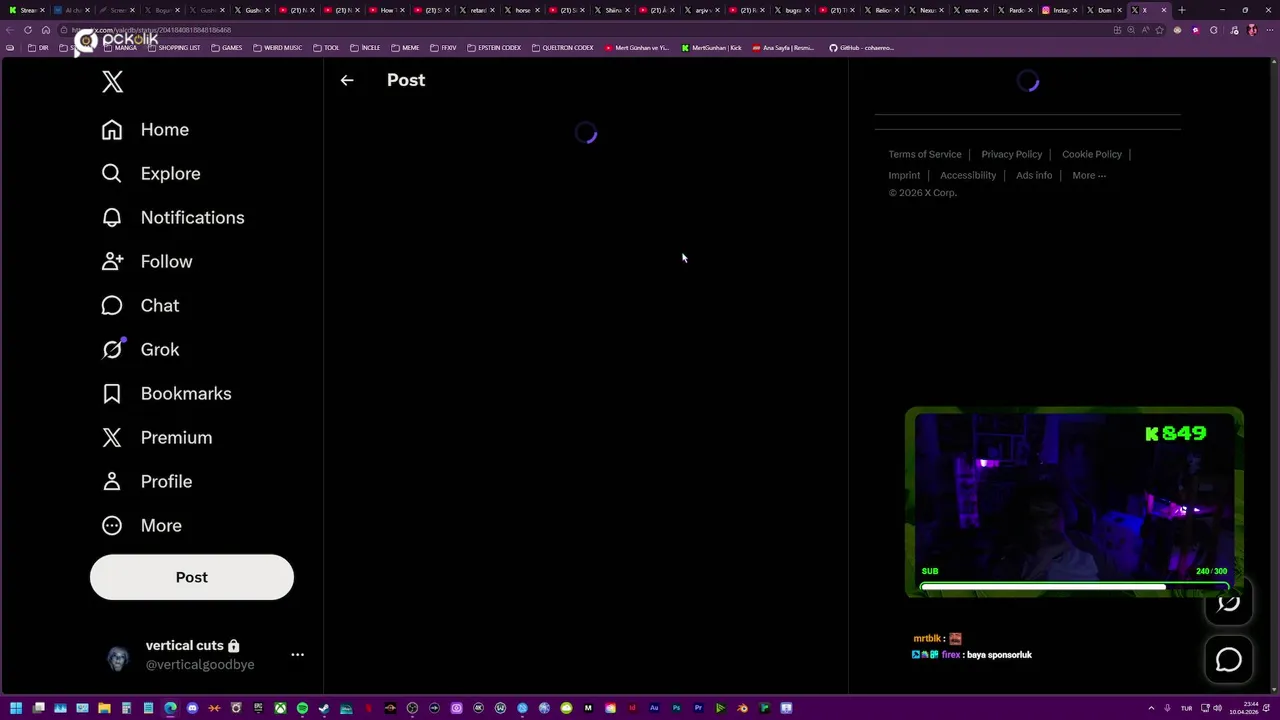Open account menu three dots
The height and width of the screenshot is (720, 1280).
click(x=297, y=655)
